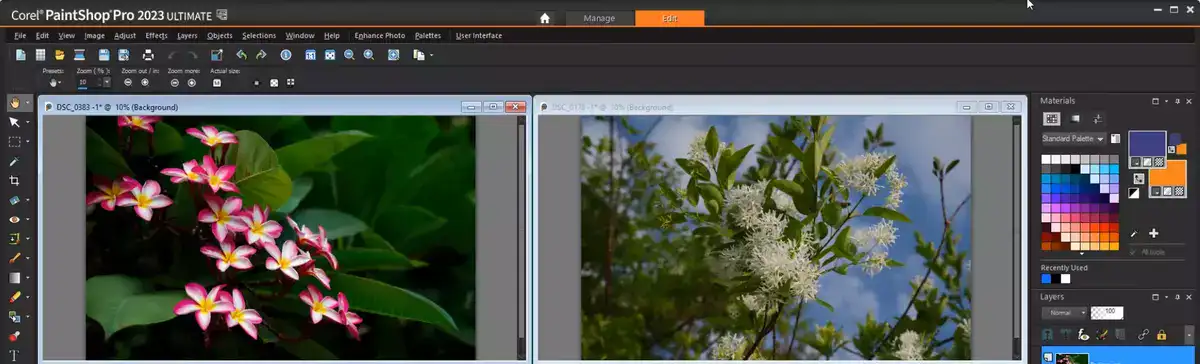Viewport: 1200px width, 364px height.
Task: Switch to the Manage tab
Action: 599,18
